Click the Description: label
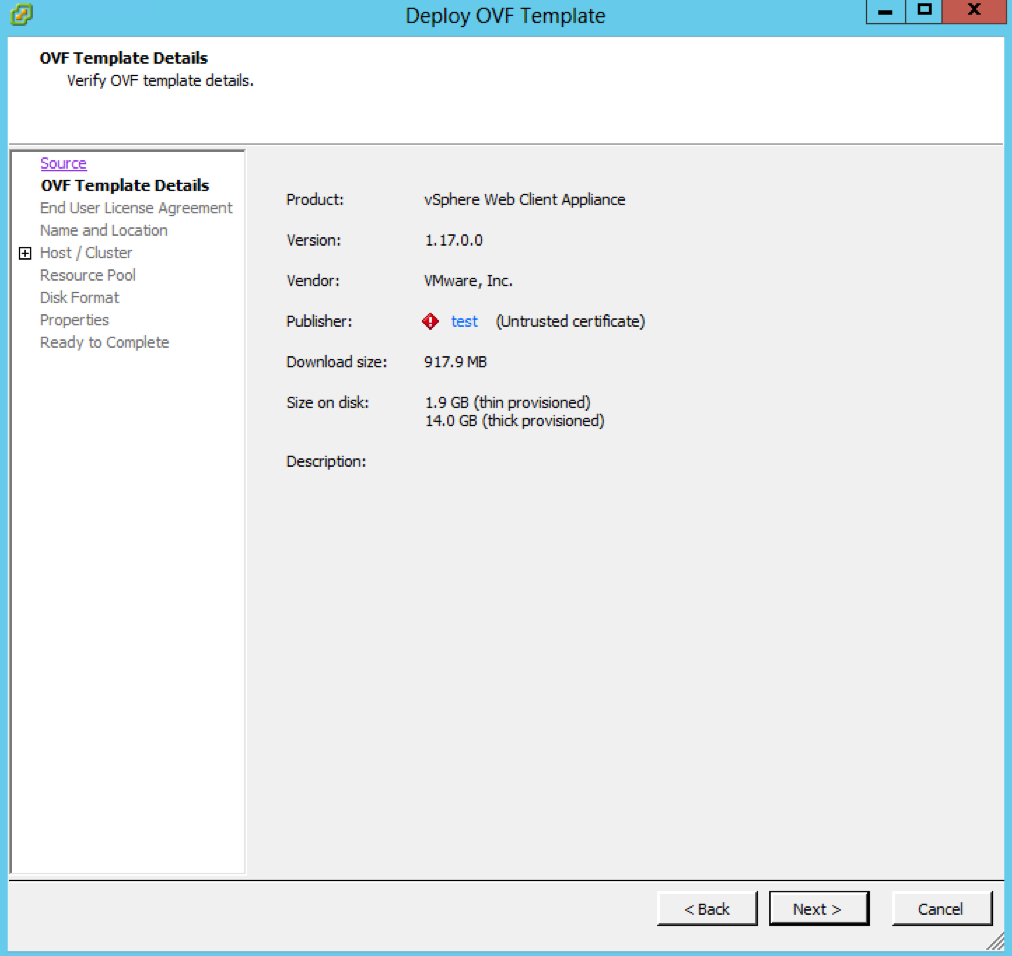The image size is (1012, 956). pos(326,462)
